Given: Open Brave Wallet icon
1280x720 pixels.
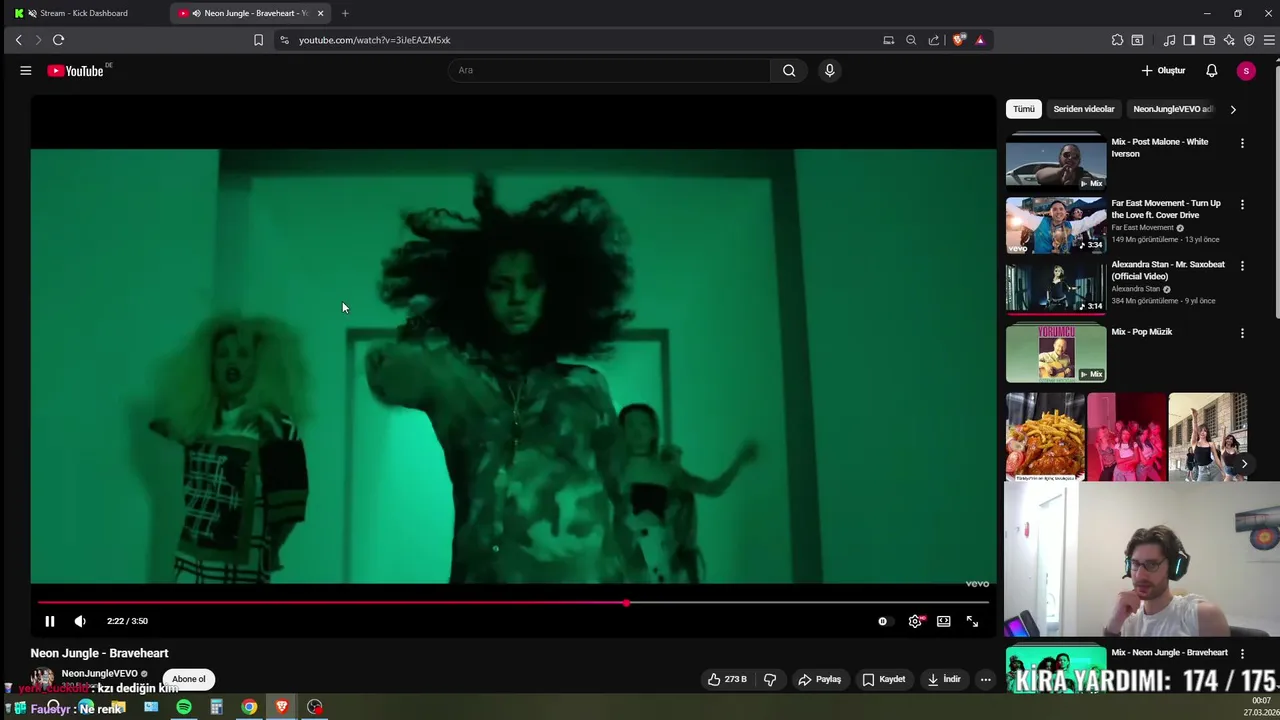Looking at the screenshot, I should tap(1209, 40).
